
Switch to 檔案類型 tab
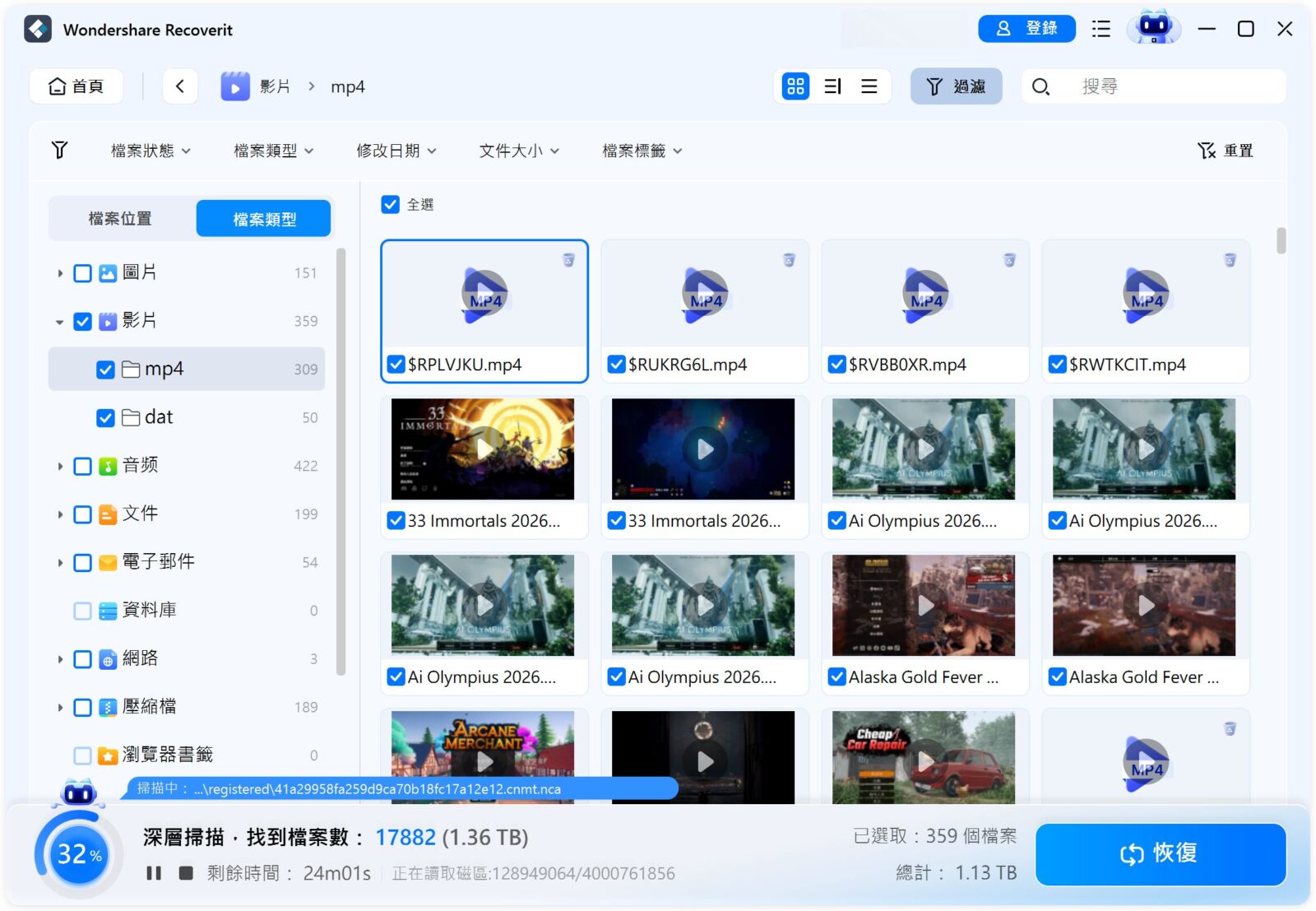coord(263,218)
